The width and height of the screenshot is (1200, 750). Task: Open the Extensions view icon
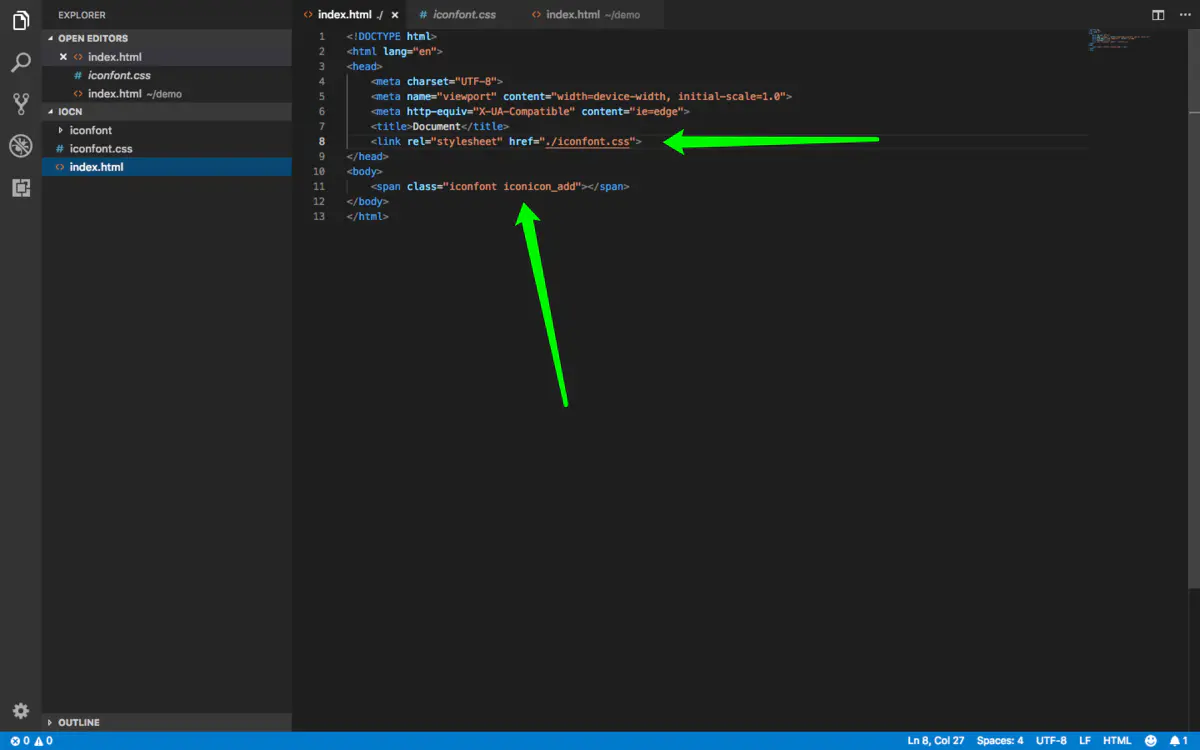(x=20, y=188)
